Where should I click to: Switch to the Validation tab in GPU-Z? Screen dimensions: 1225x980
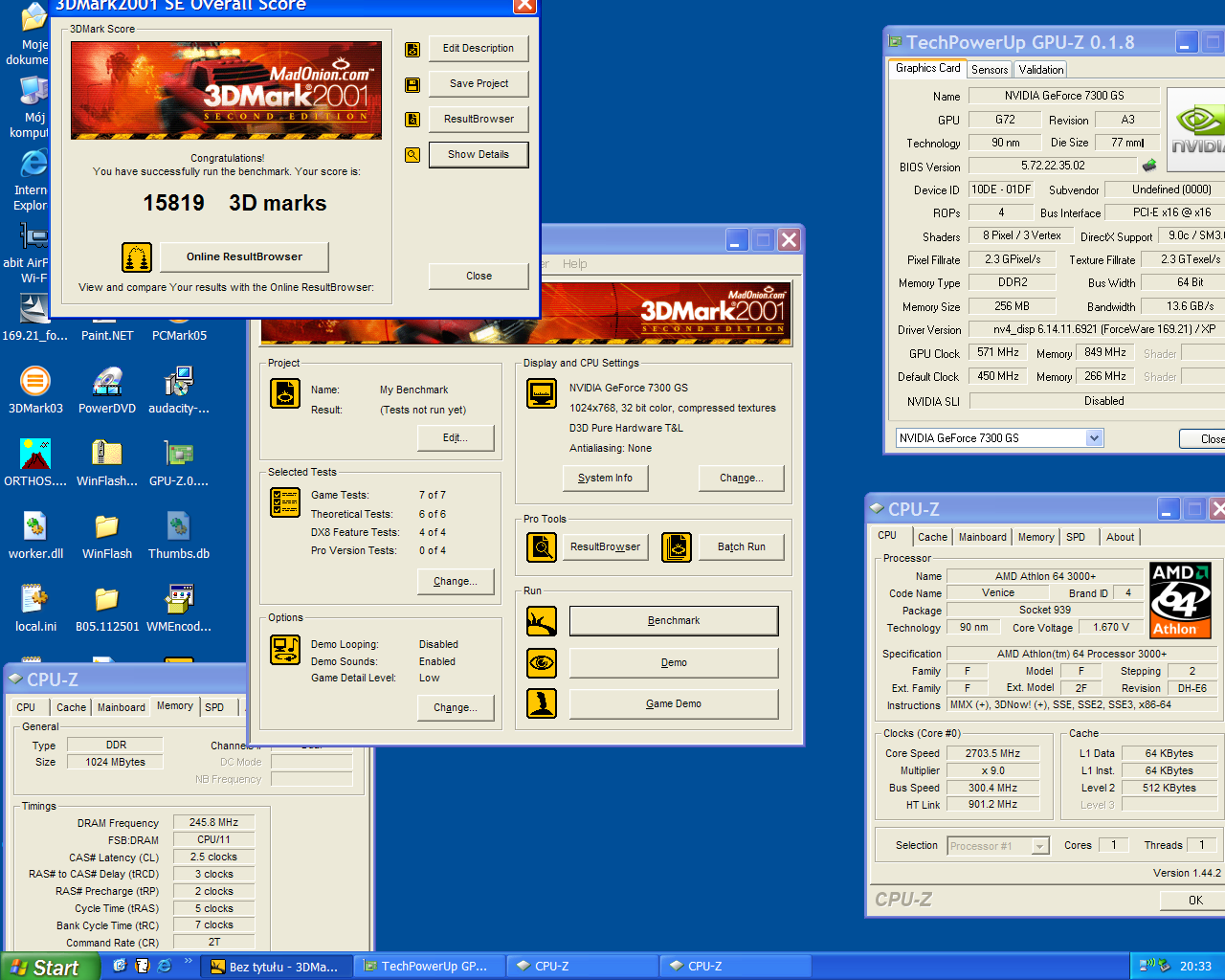(x=1040, y=70)
